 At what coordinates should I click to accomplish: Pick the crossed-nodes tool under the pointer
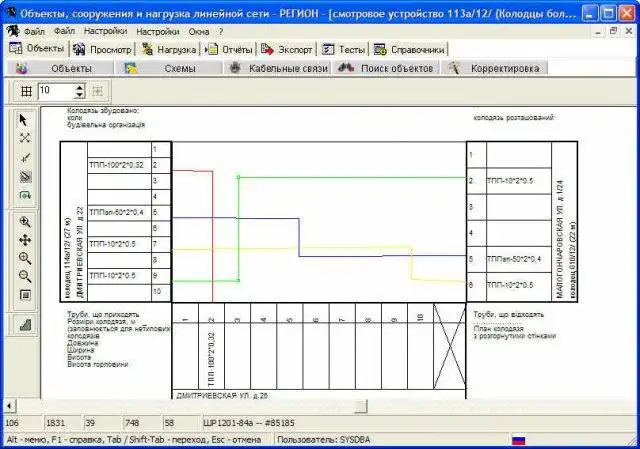[x=24, y=138]
